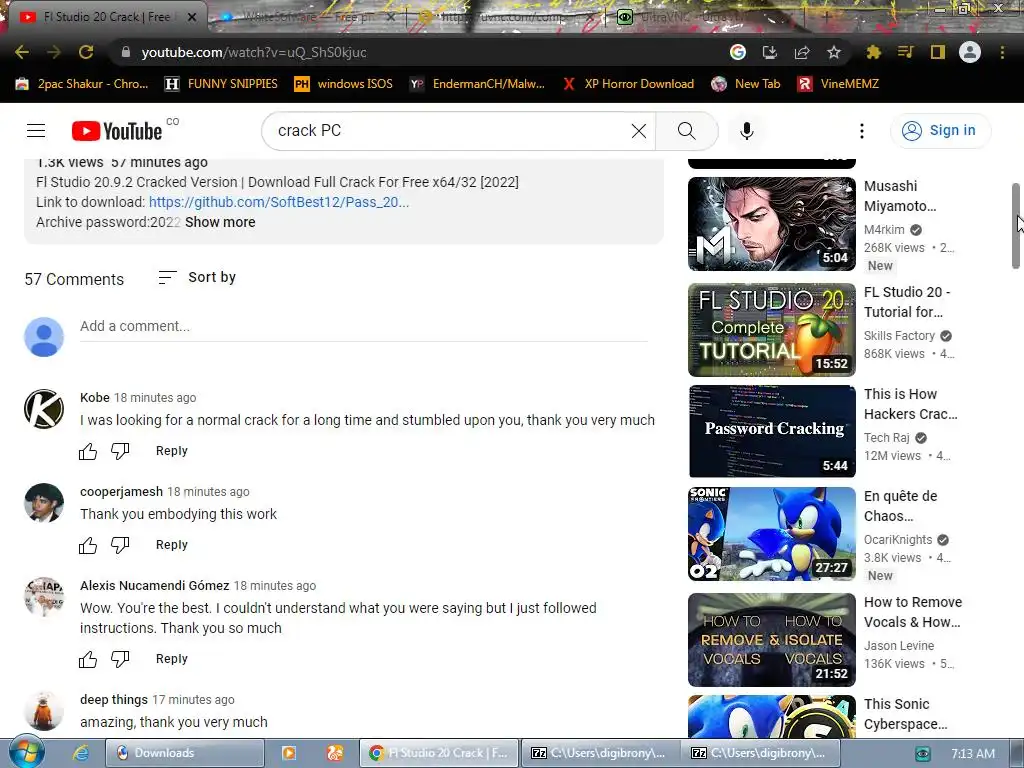The image size is (1024, 768).
Task: Go back with browser back arrow
Action: (x=22, y=52)
